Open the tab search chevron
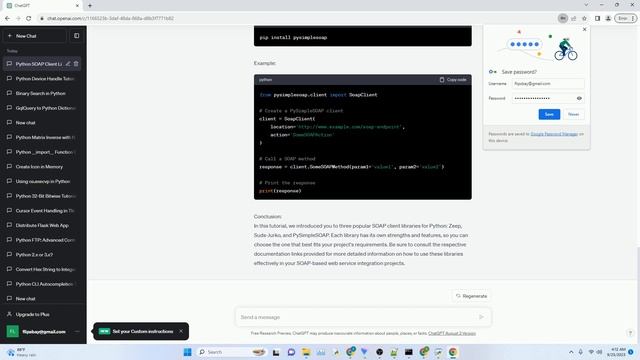640x360 pixels. (x=586, y=5)
